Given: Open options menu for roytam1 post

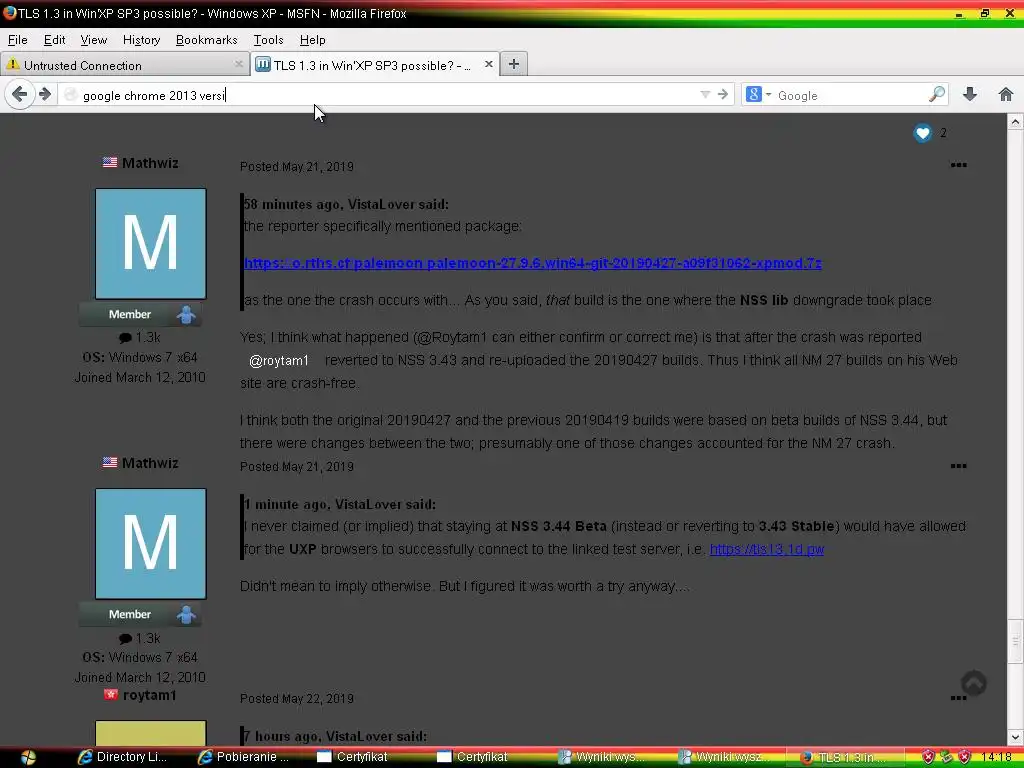Looking at the screenshot, I should 958,698.
